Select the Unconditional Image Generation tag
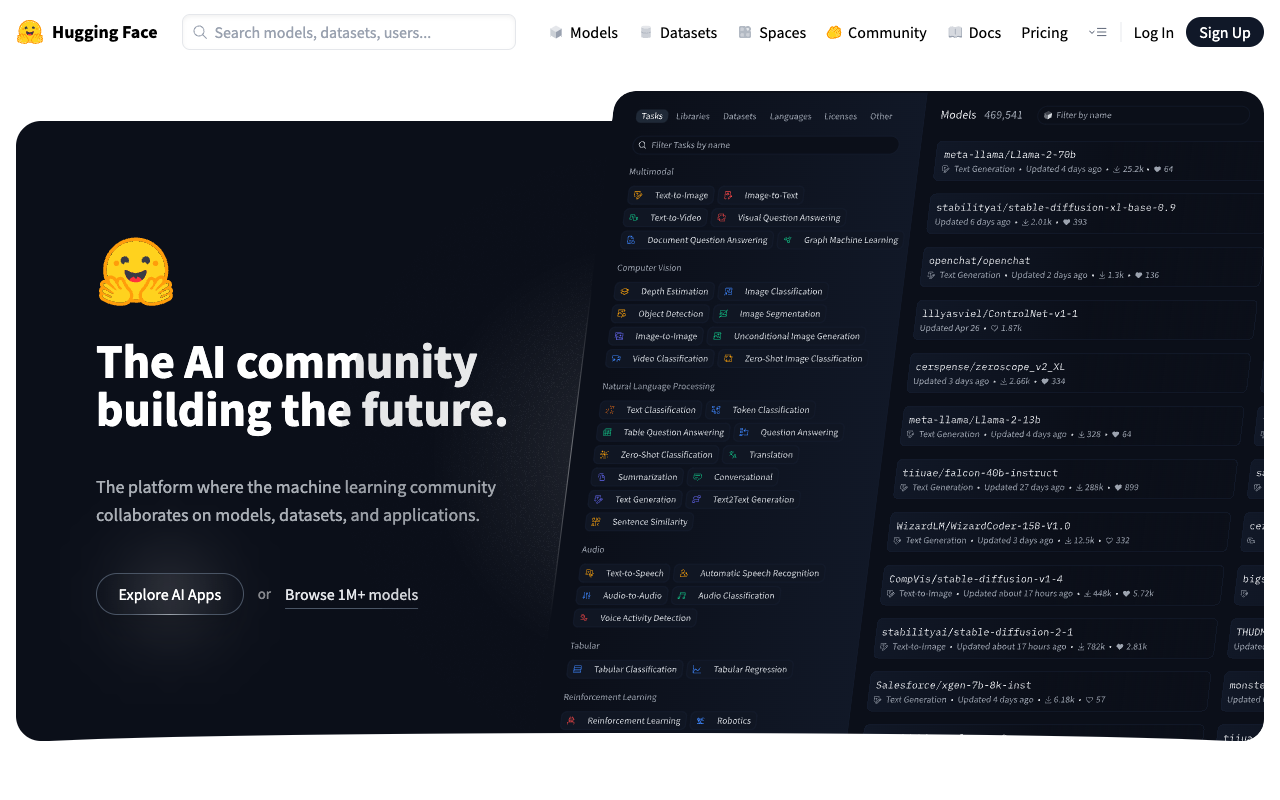This screenshot has height=800, width=1280. (x=786, y=336)
